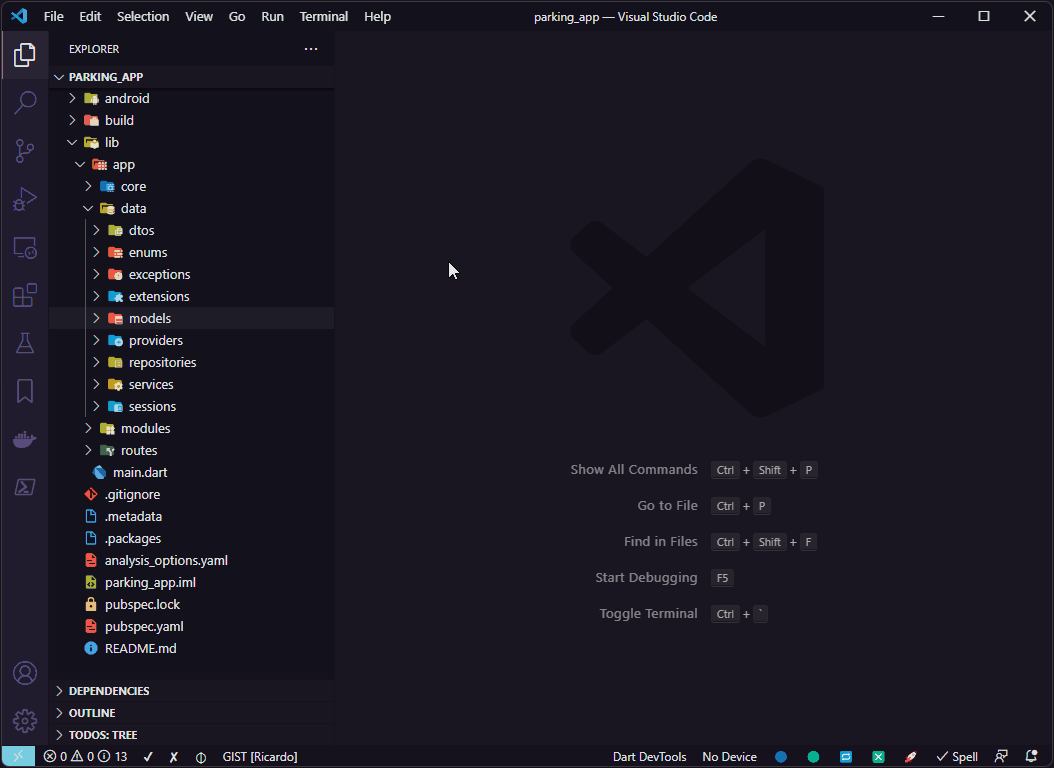
Task: Open notifications bell in status bar
Action: pos(1031,757)
